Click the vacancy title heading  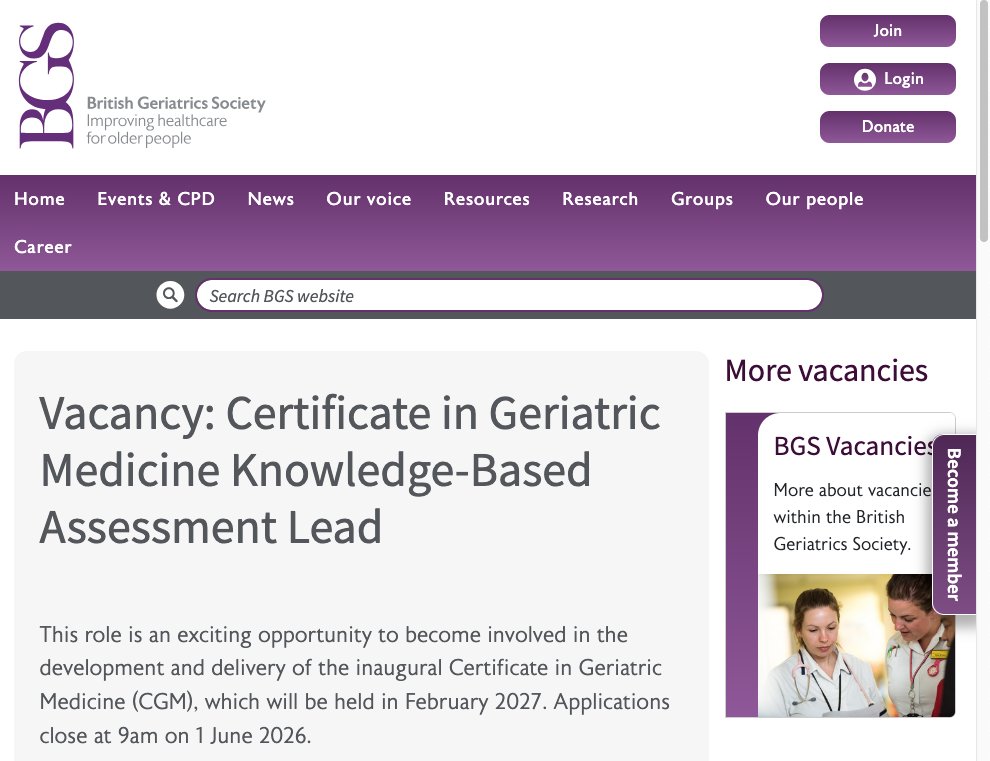[x=350, y=470]
